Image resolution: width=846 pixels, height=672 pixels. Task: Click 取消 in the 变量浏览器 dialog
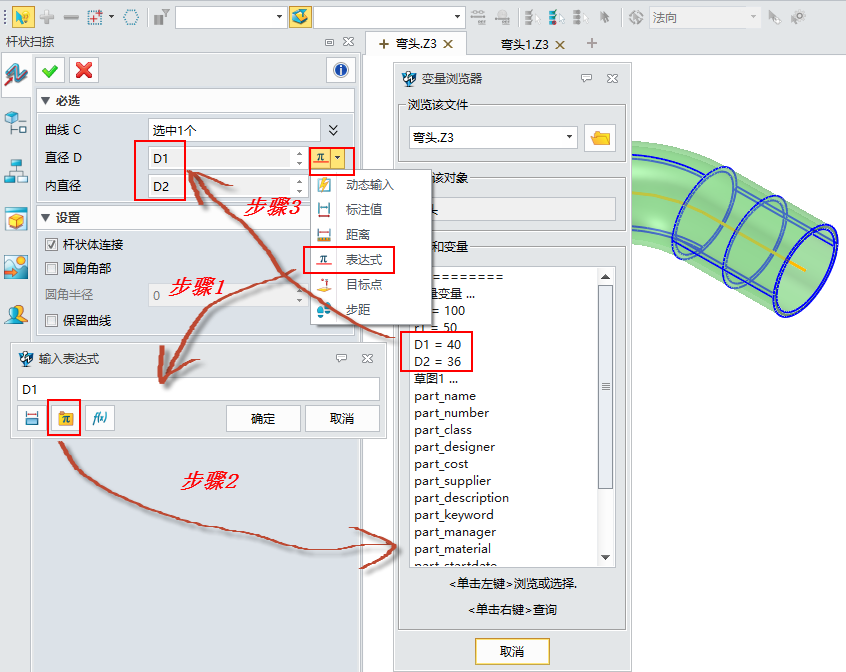(x=511, y=651)
